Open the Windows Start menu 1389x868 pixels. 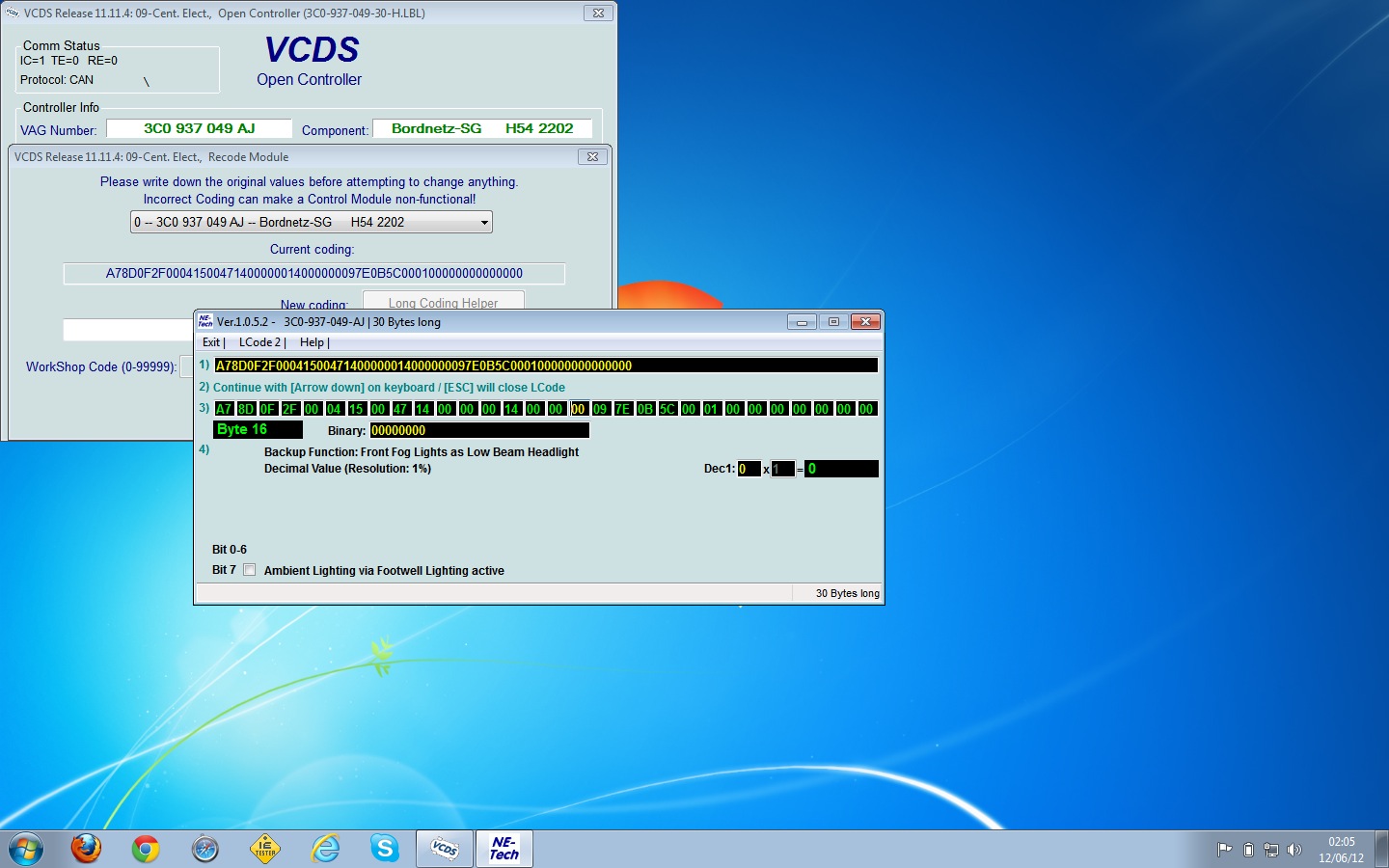26,849
